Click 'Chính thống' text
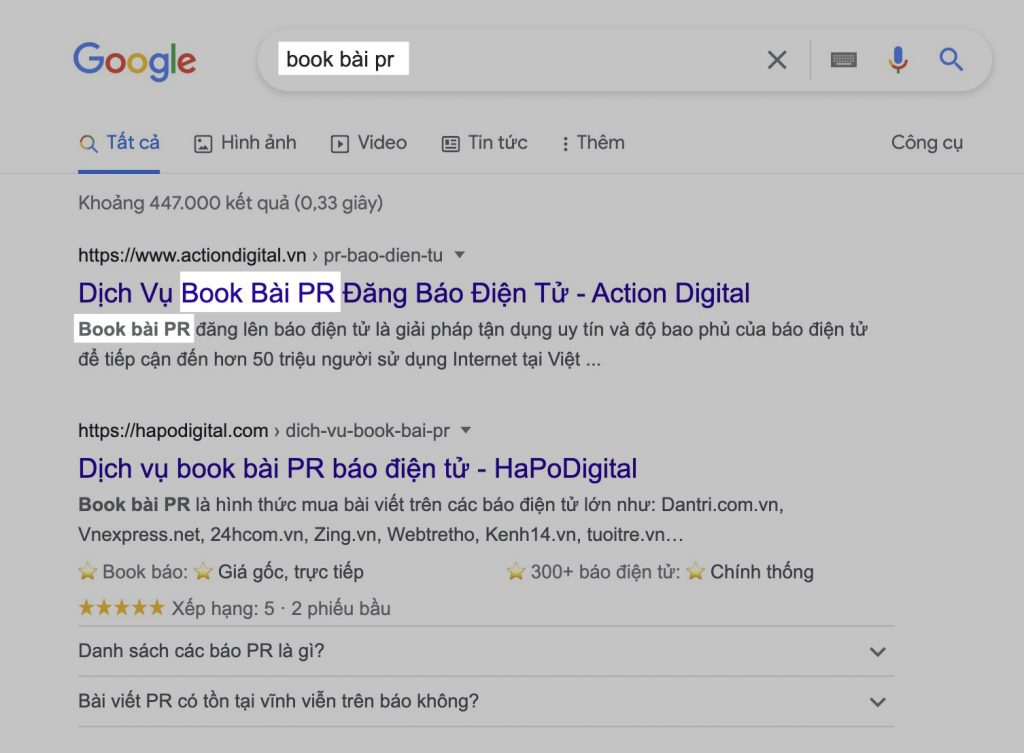Viewport: 1024px width, 753px height. 761,571
